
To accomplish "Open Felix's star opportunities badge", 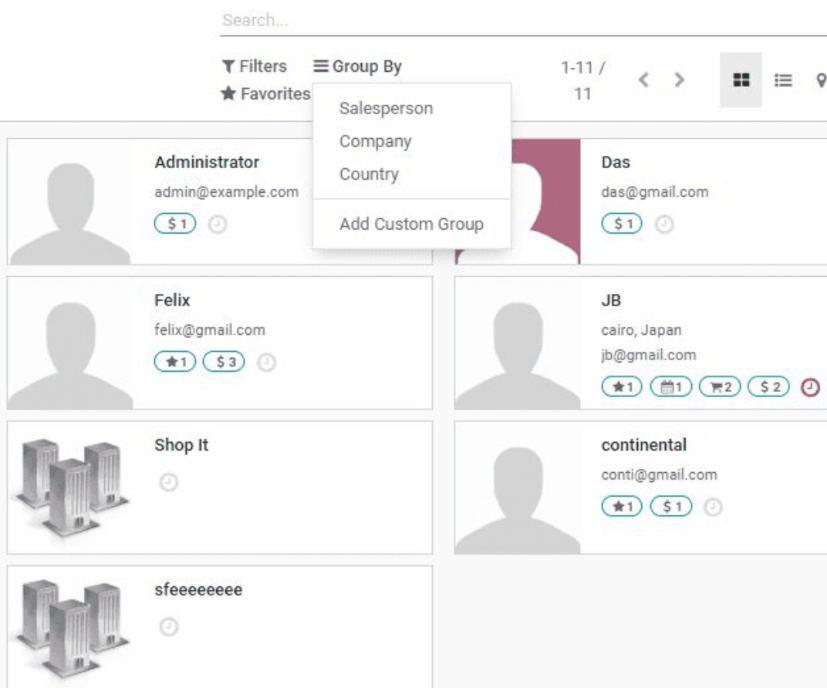I will [175, 362].
